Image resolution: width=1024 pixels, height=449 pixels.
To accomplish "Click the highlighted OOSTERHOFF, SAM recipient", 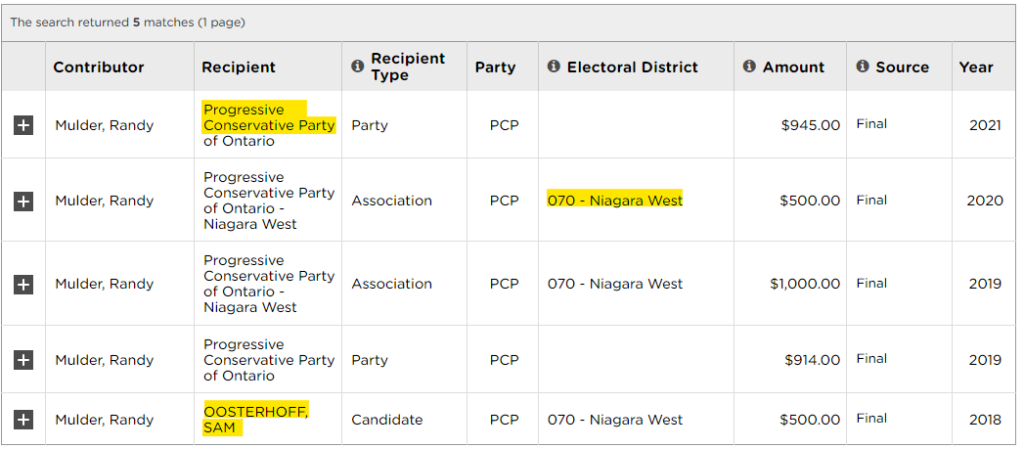I will point(256,420).
